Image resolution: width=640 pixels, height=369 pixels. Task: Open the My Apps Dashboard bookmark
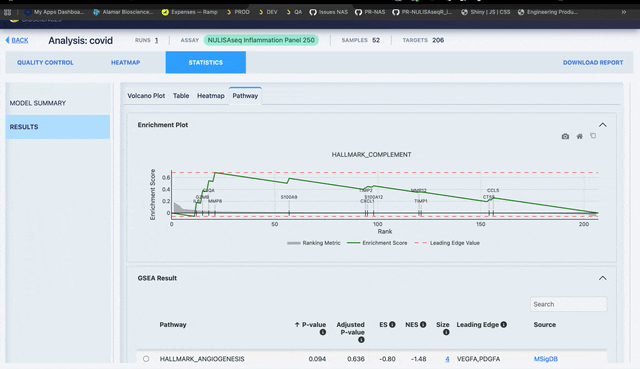point(54,12)
